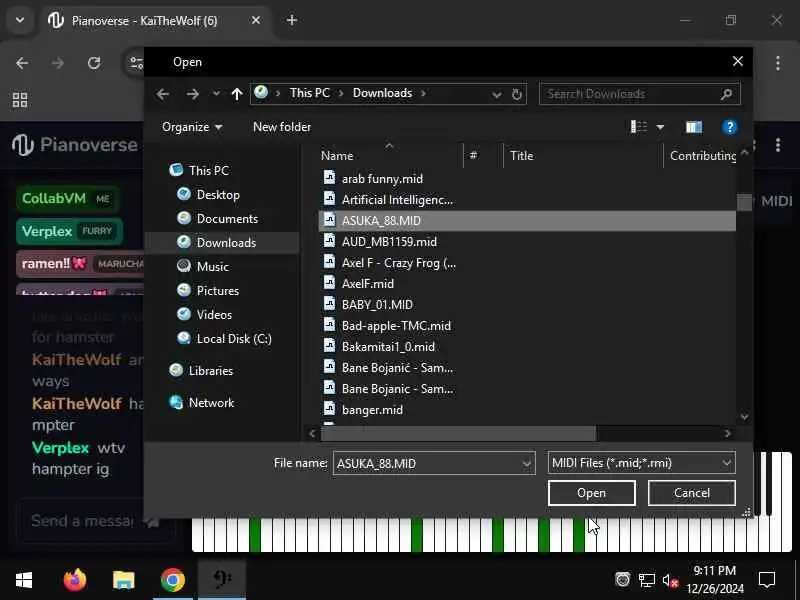Select the BABY_01.MID file
The height and width of the screenshot is (600, 800).
377,305
